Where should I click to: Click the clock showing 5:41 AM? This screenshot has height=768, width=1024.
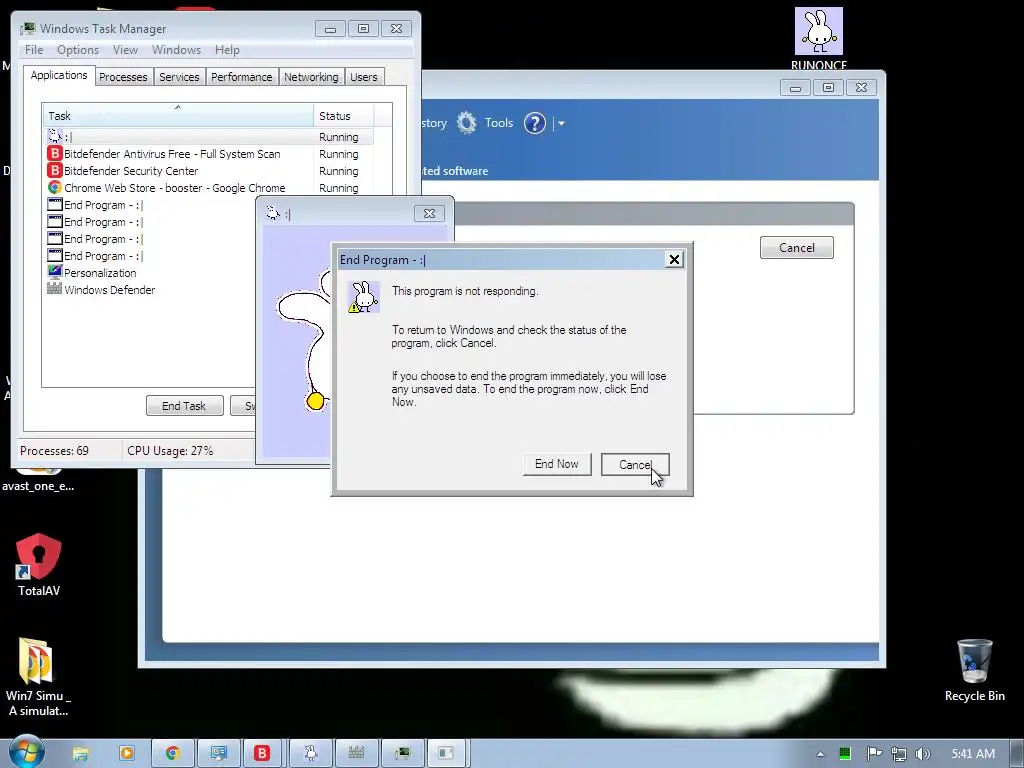pos(973,754)
